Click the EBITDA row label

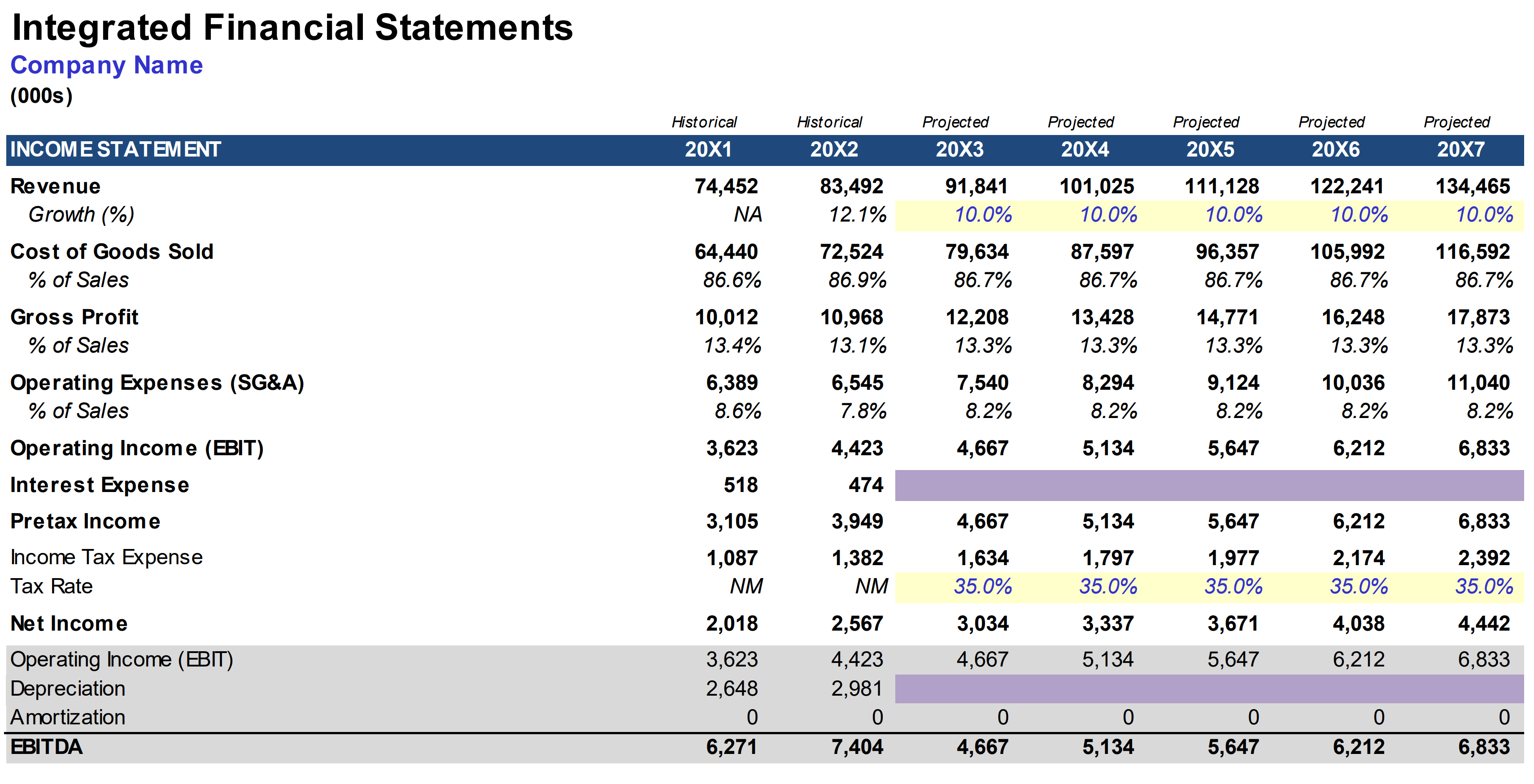[x=47, y=747]
